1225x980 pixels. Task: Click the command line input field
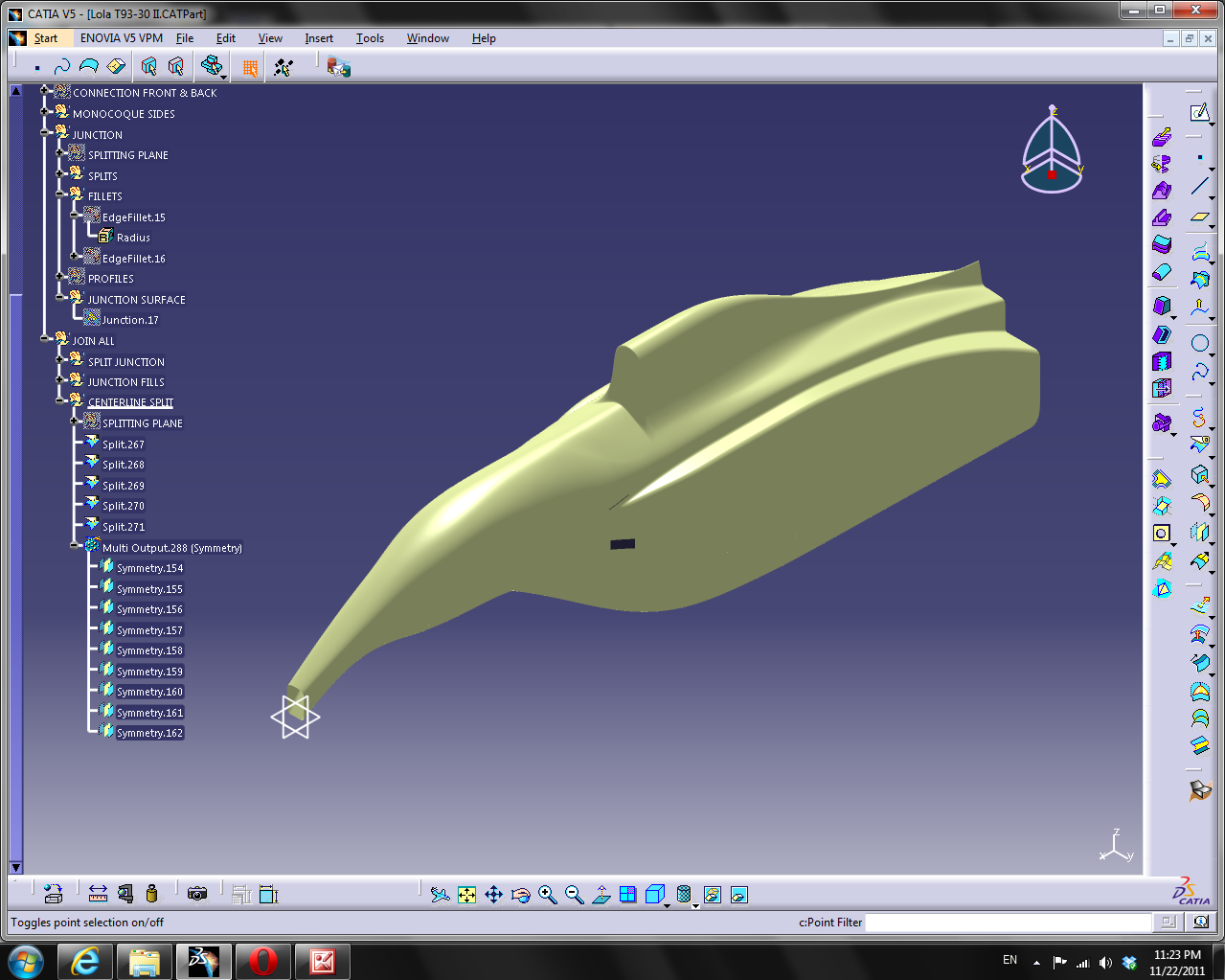point(1008,923)
